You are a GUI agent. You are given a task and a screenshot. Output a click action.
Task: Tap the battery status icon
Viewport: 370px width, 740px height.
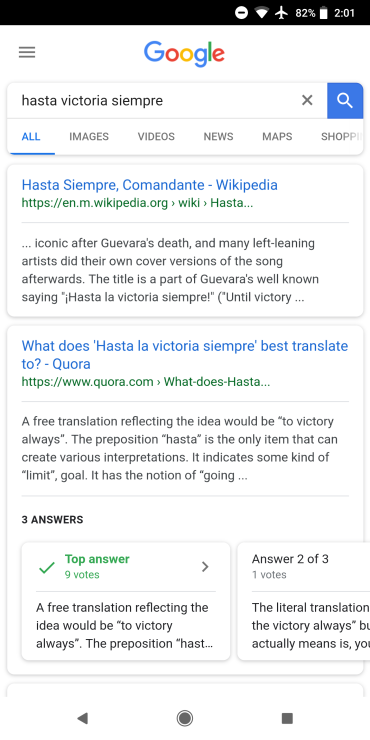[x=324, y=13]
